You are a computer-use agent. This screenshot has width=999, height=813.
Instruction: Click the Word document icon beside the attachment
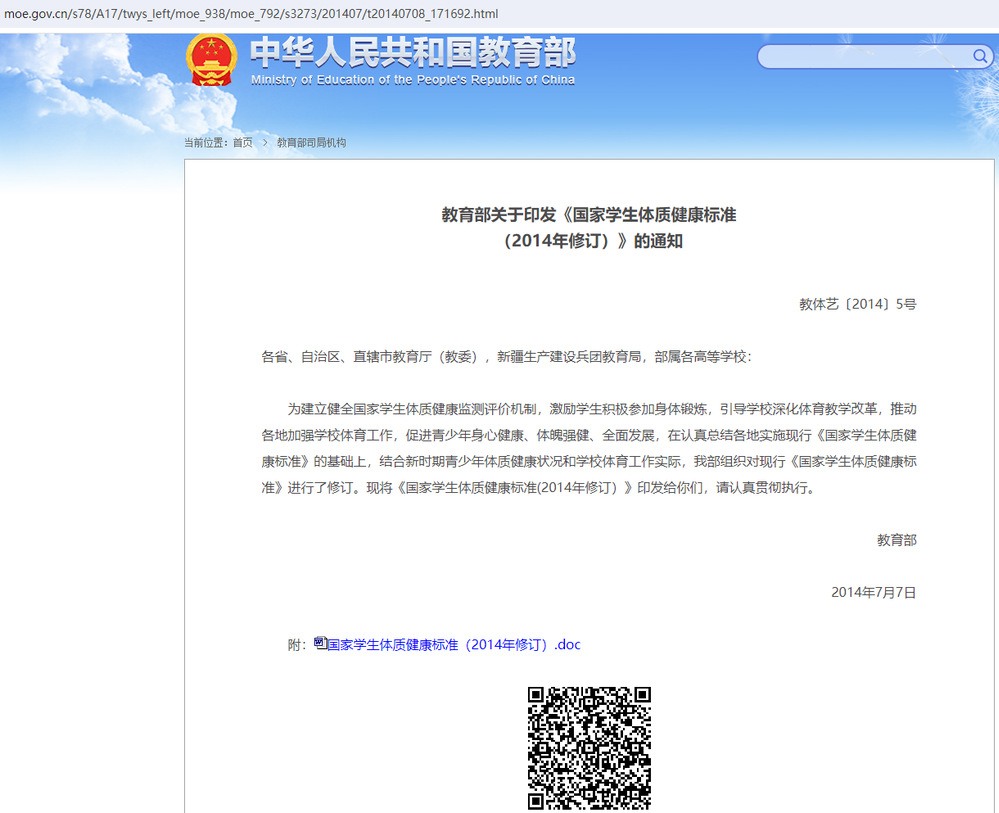coord(320,643)
